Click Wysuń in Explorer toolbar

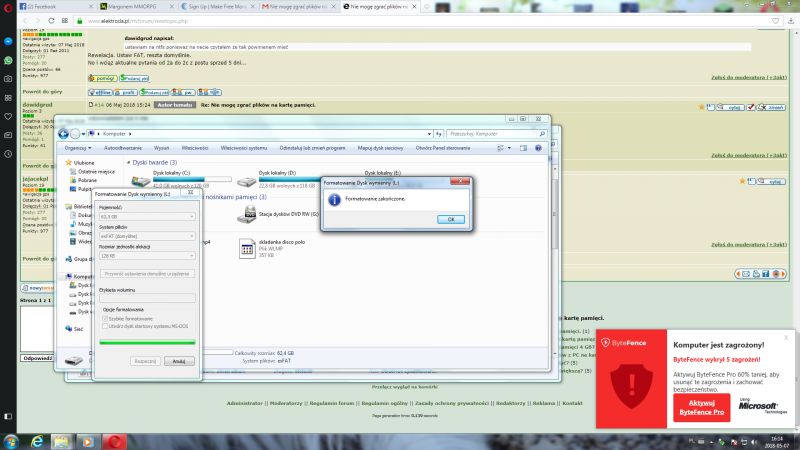tap(161, 148)
